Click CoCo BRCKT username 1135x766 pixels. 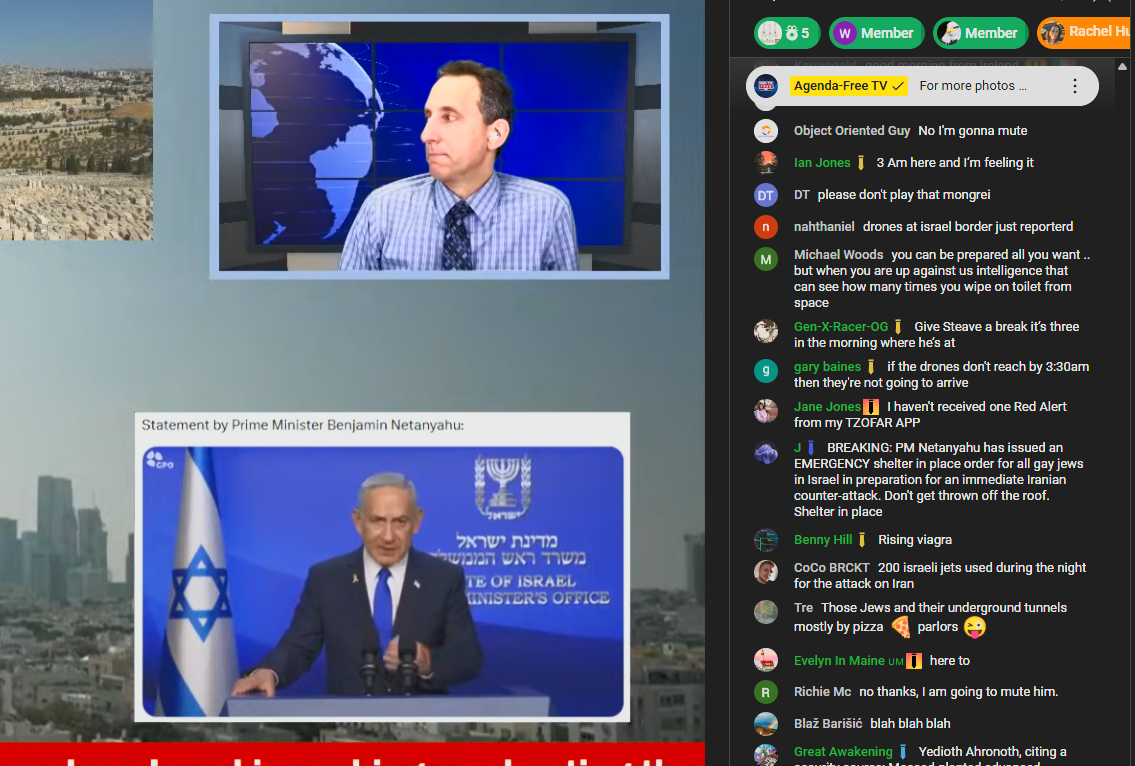(x=831, y=568)
